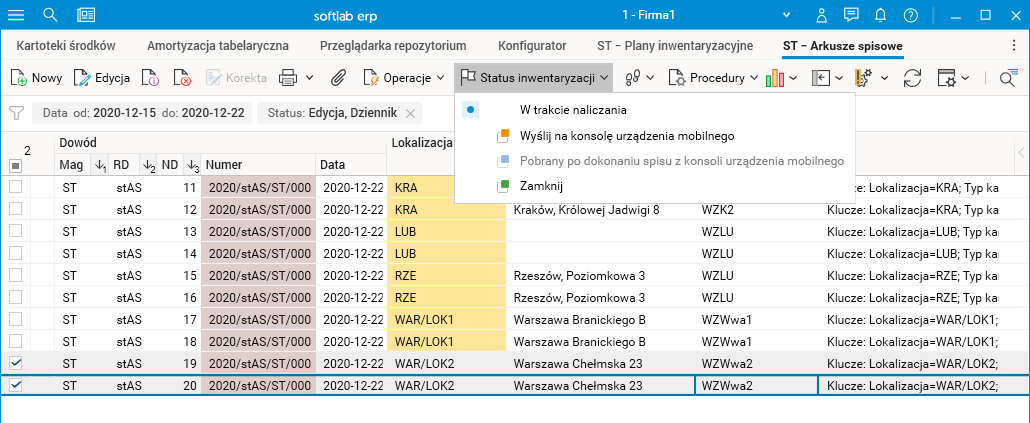Click the printer icon
The width and height of the screenshot is (1030, 423).
point(288,78)
